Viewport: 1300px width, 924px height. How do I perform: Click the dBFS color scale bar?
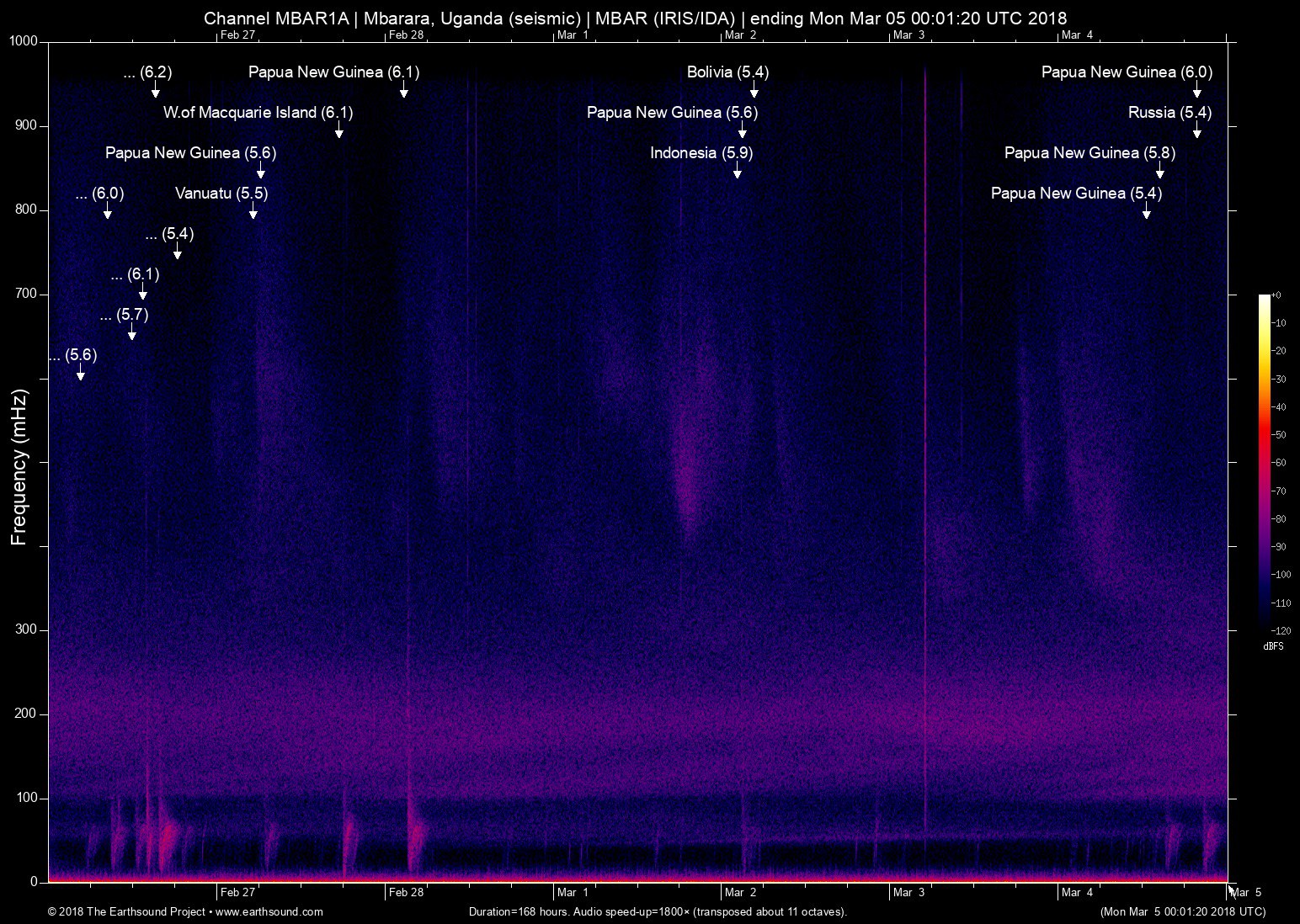[1264, 461]
